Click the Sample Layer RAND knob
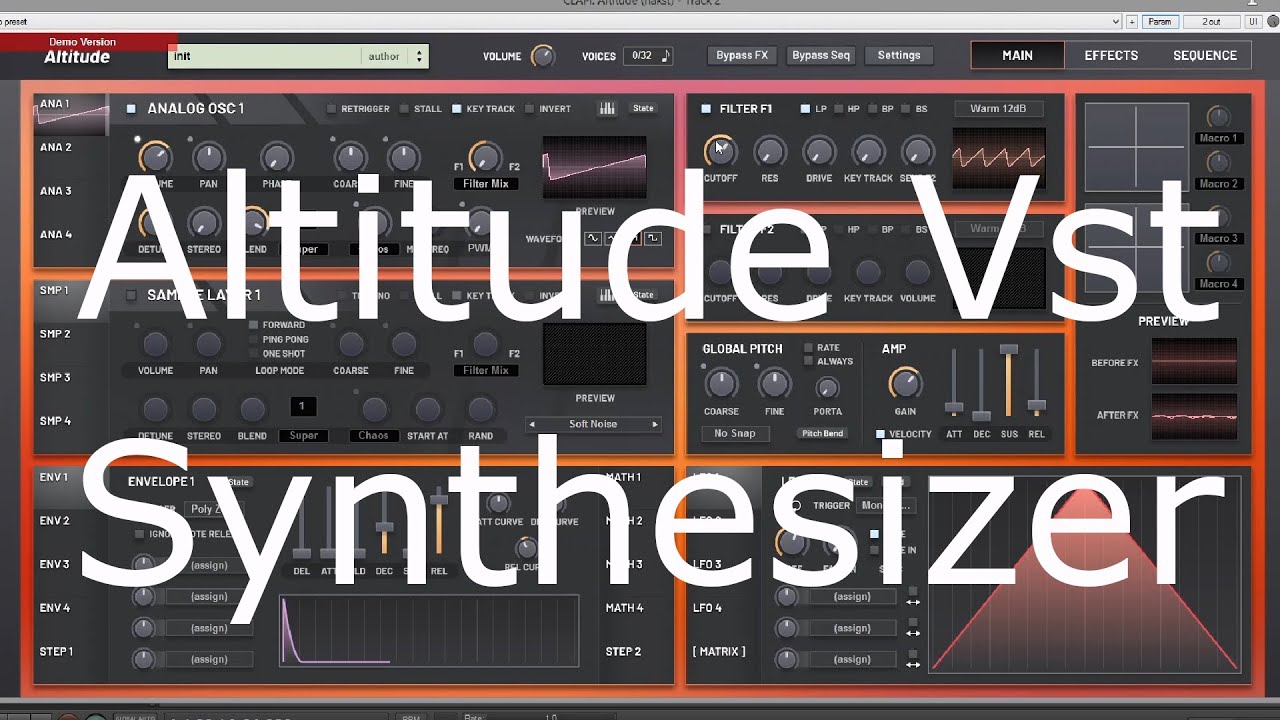 pos(480,409)
